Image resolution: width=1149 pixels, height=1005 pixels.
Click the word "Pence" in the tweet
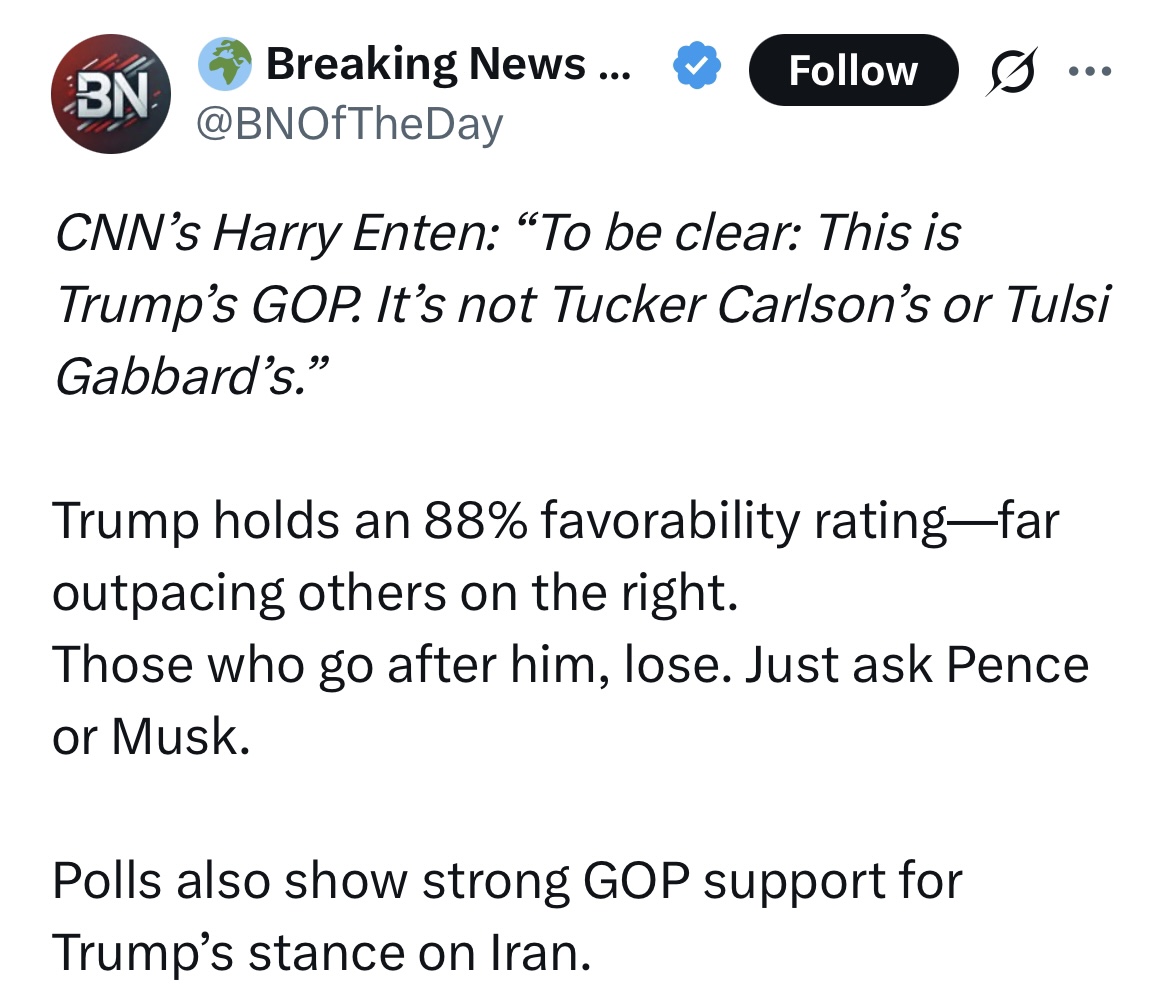pos(1020,665)
